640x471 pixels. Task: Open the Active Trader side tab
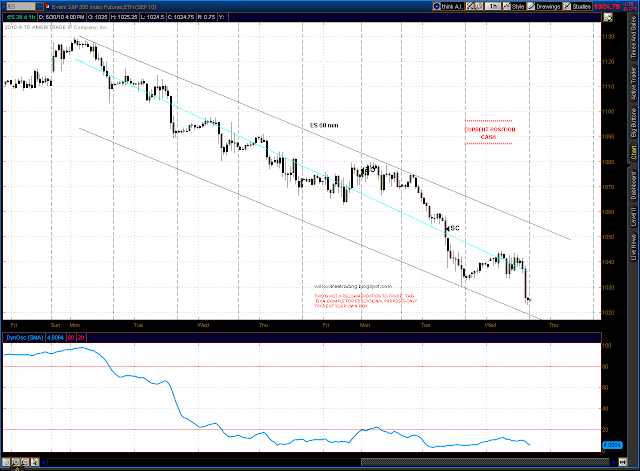pos(633,84)
